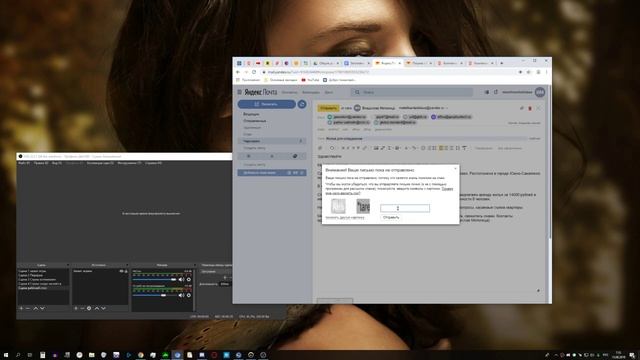Click the Chrome page vertical scrollbar
The image size is (640, 360).
tap(550, 163)
